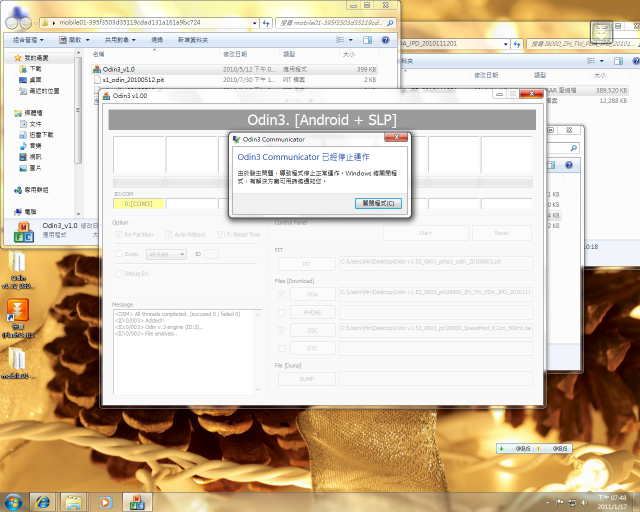Open Videos library in sidebar
Viewport: 640px width, 512px height.
coord(31,157)
